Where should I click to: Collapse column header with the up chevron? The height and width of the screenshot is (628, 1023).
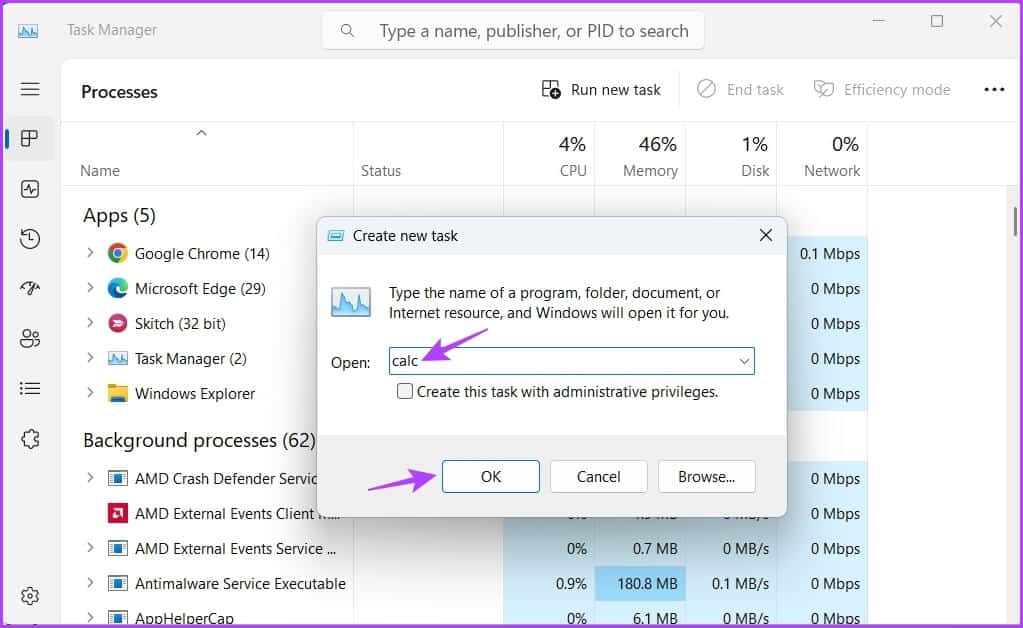point(202,133)
